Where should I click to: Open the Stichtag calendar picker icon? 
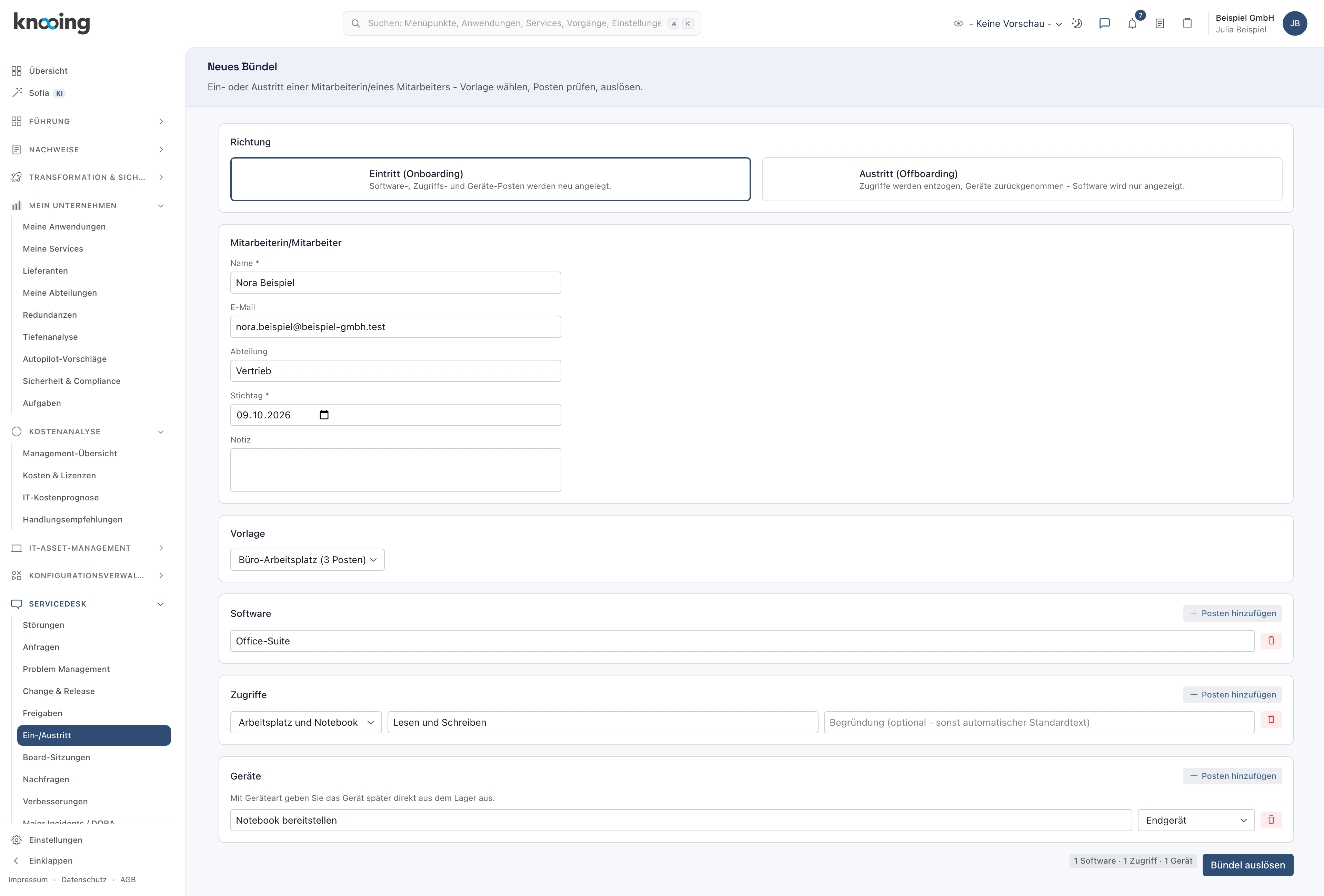(x=324, y=415)
